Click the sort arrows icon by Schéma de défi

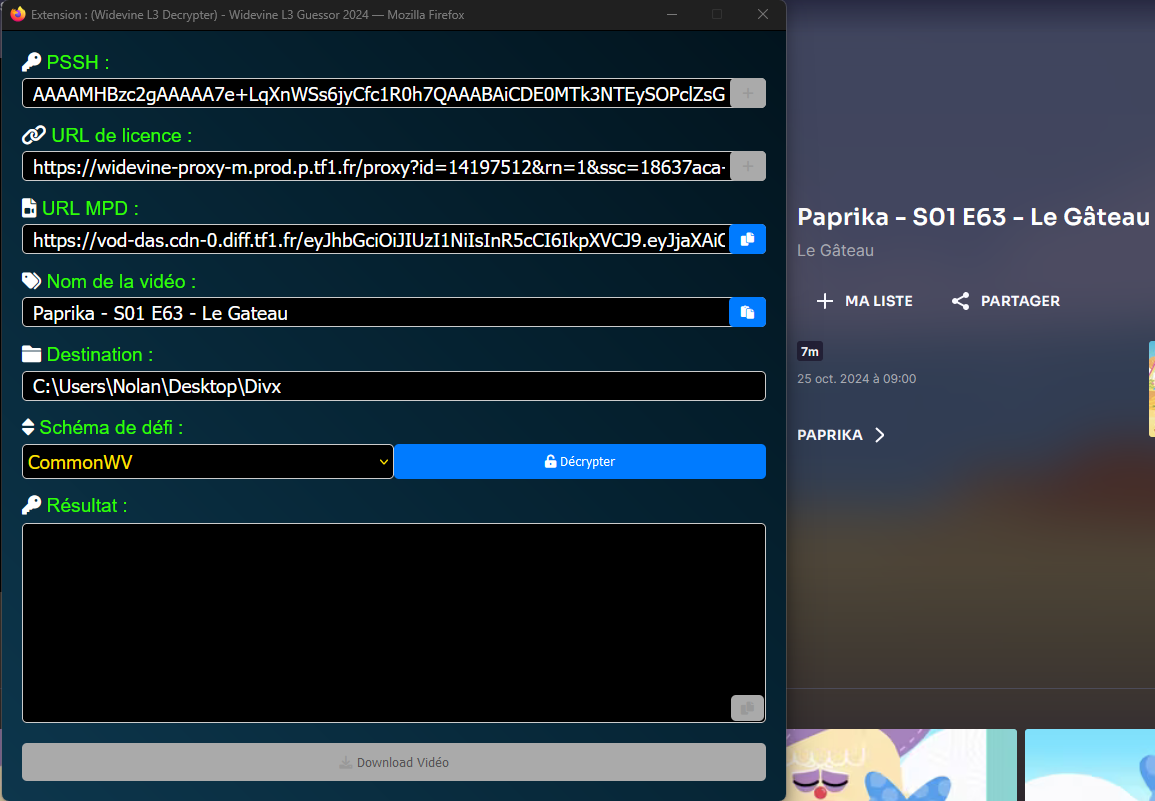click(28, 427)
